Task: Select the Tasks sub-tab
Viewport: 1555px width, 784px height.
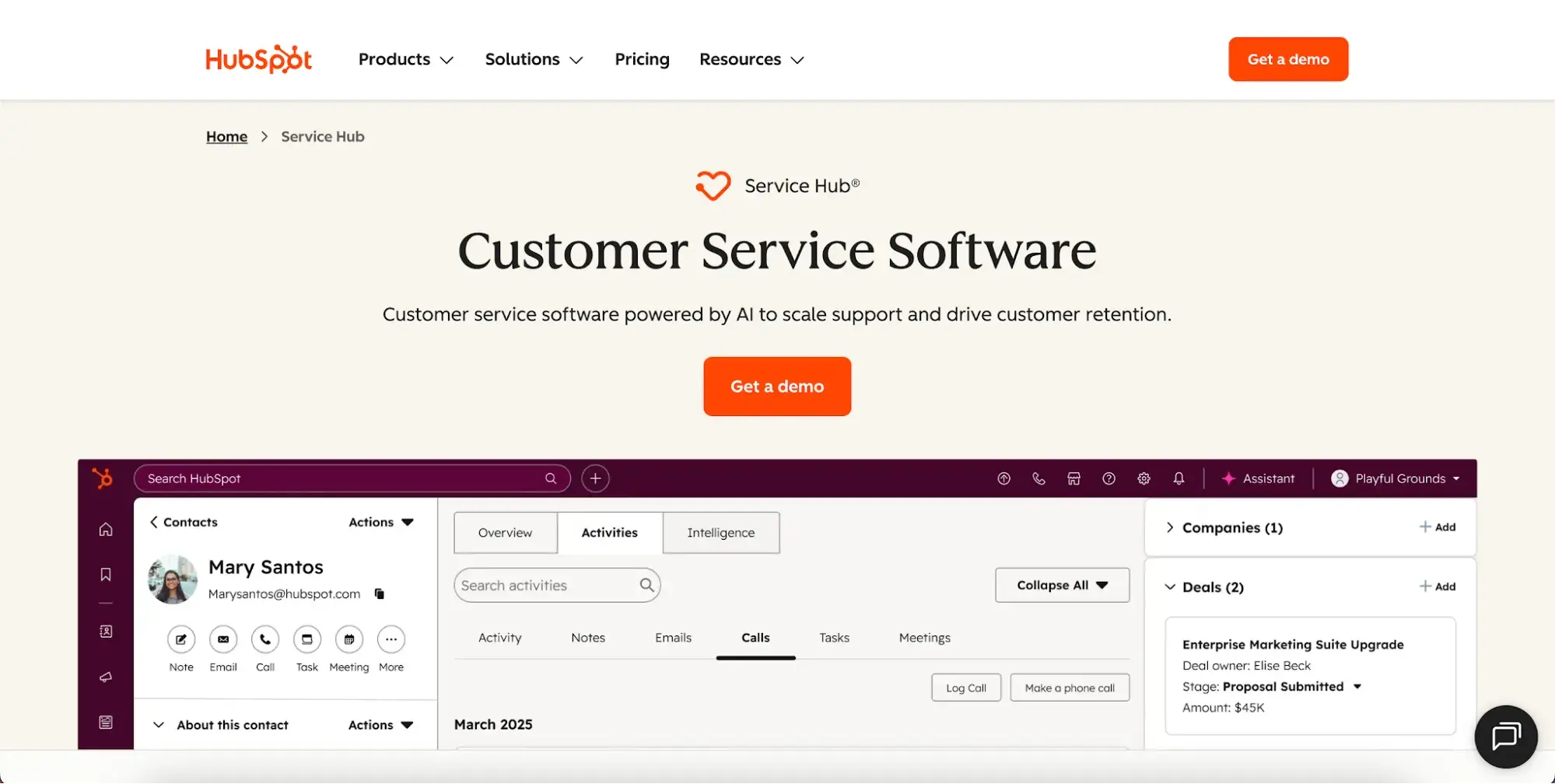Action: coord(835,638)
